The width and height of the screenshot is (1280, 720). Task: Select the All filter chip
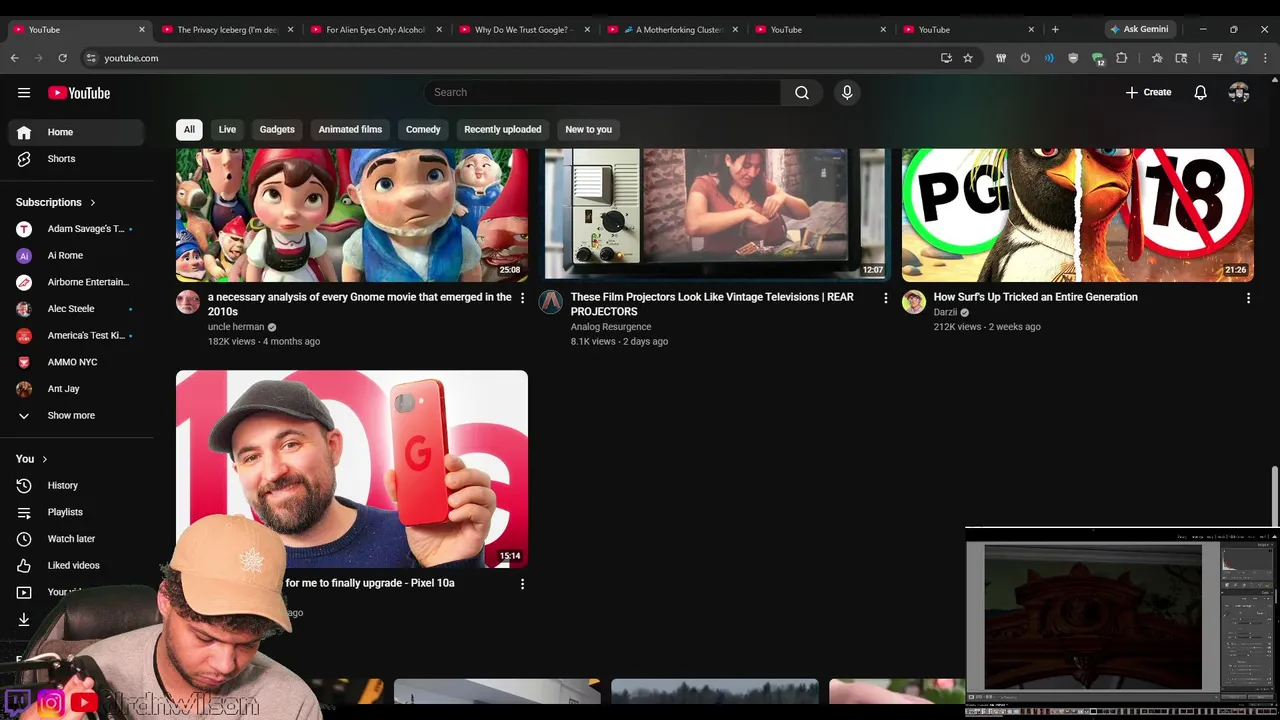click(x=189, y=129)
